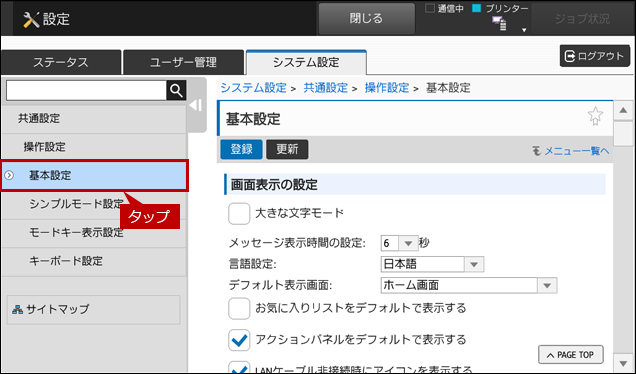Open モードキー表示設定 menu item
This screenshot has height=374, width=636.
point(94,232)
